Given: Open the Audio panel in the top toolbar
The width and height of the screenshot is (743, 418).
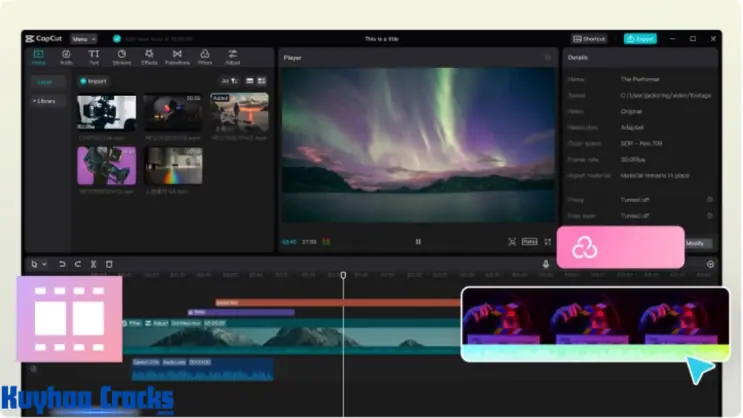Looking at the screenshot, I should (66, 57).
